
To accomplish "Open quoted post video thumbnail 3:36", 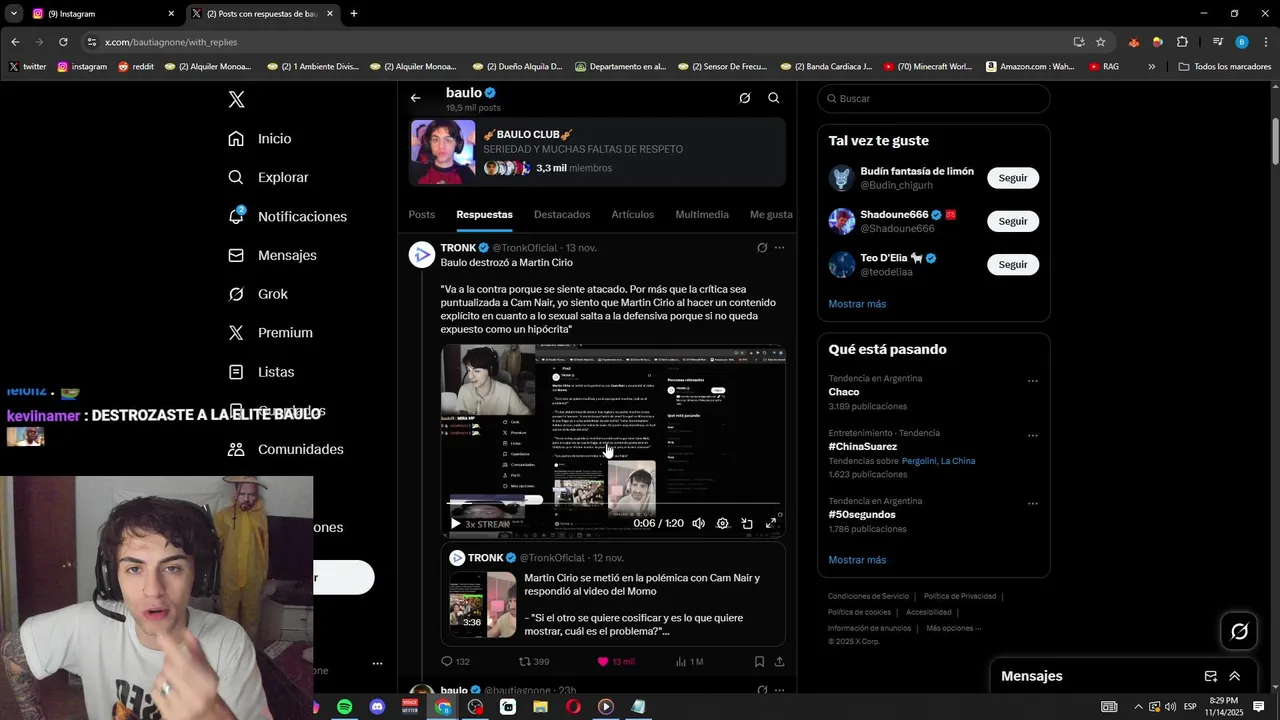I will click(482, 605).
